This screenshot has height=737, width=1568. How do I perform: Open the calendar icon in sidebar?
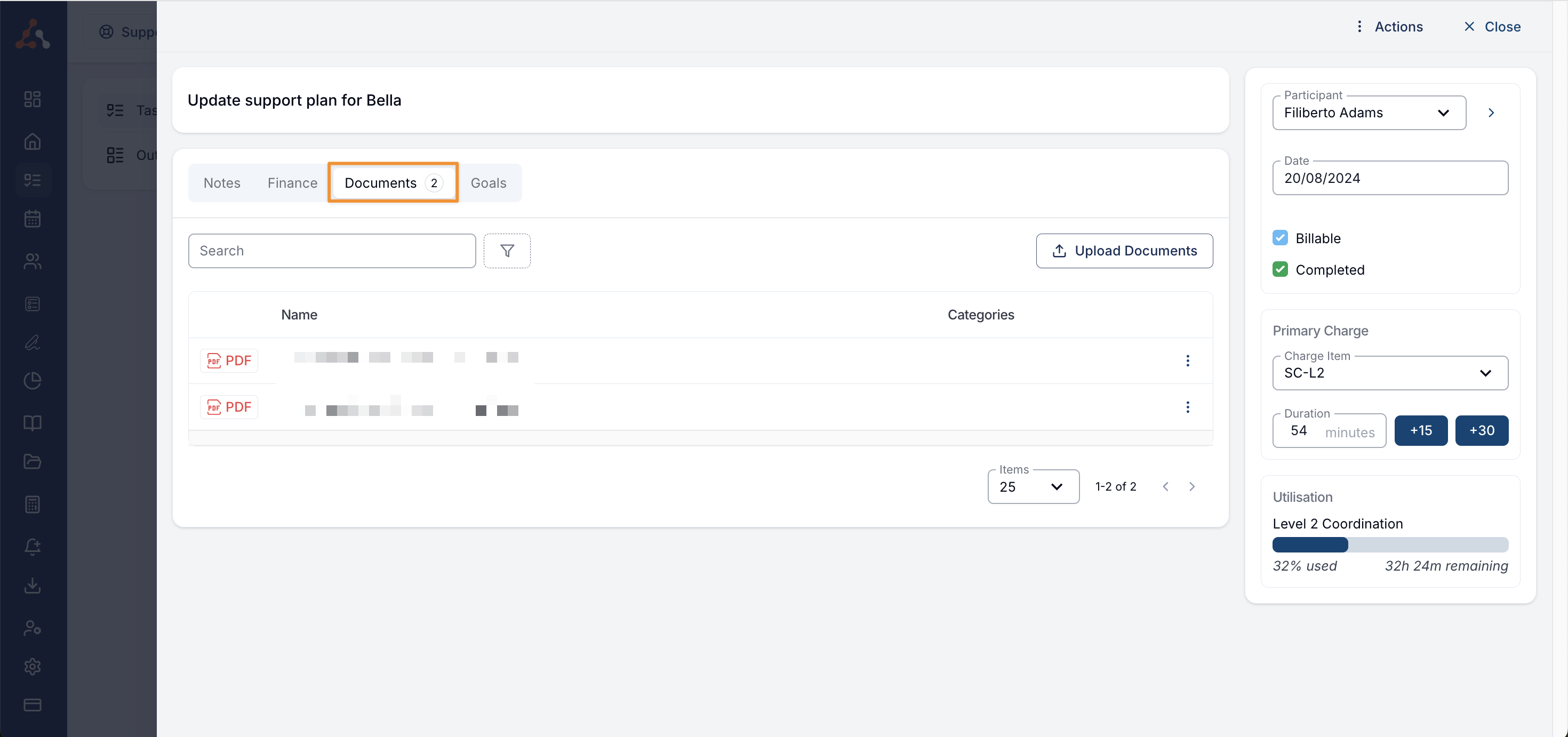coord(32,219)
